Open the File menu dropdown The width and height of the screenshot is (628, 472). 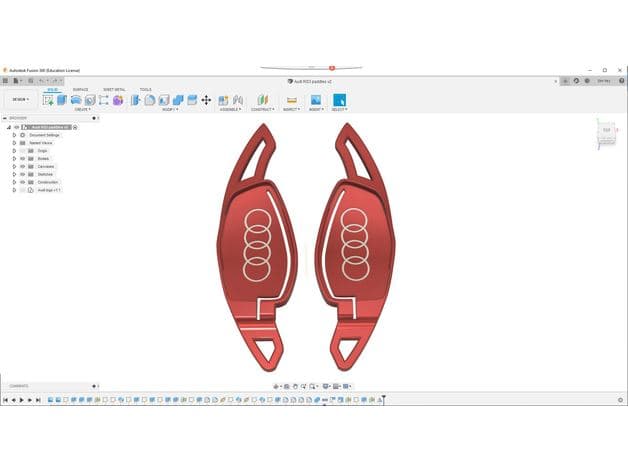pos(17,81)
